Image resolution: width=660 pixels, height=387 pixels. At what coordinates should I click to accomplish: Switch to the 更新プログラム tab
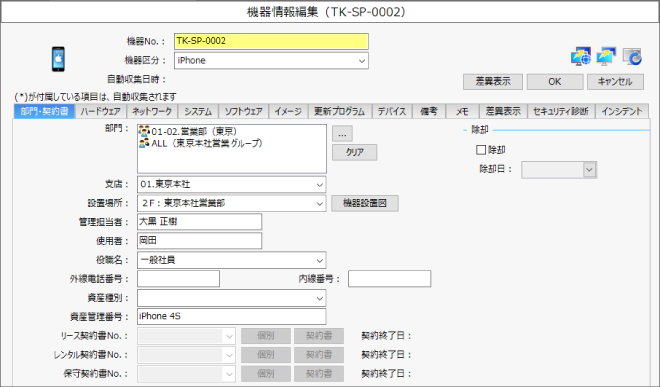click(339, 111)
